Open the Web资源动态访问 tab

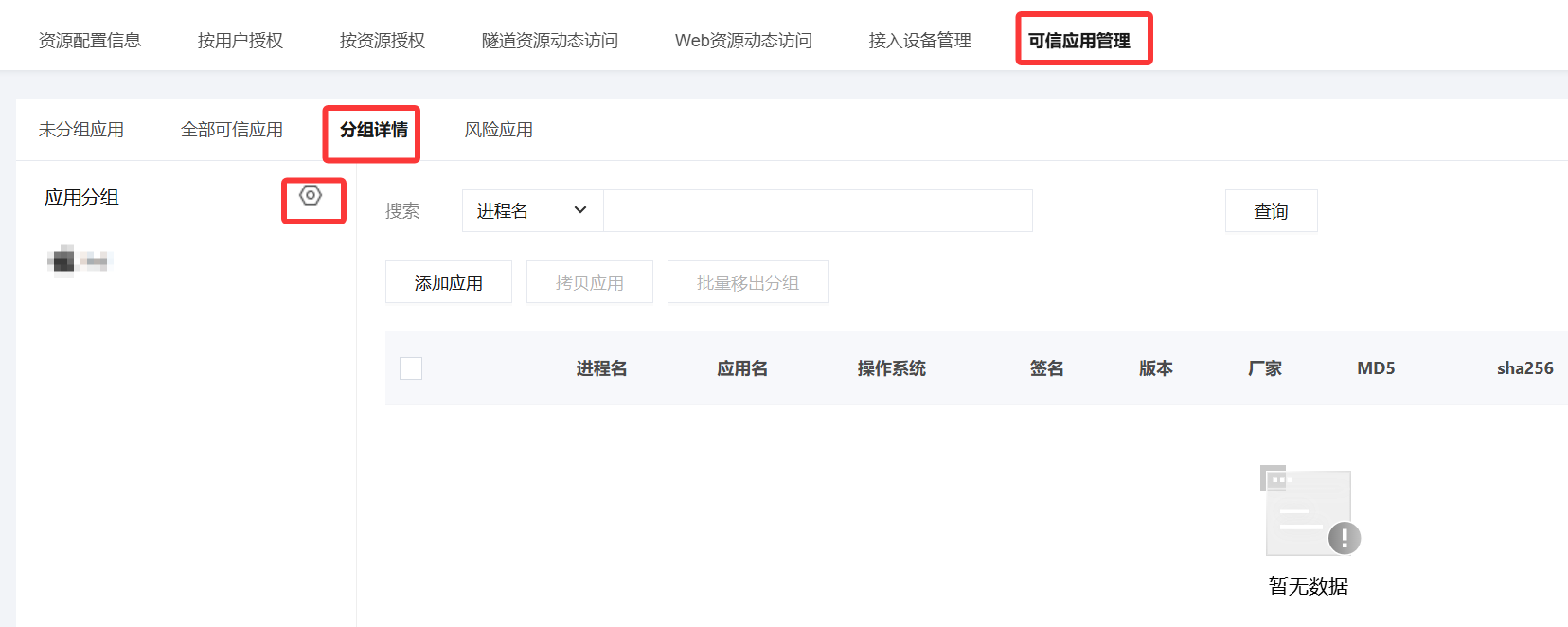(743, 41)
